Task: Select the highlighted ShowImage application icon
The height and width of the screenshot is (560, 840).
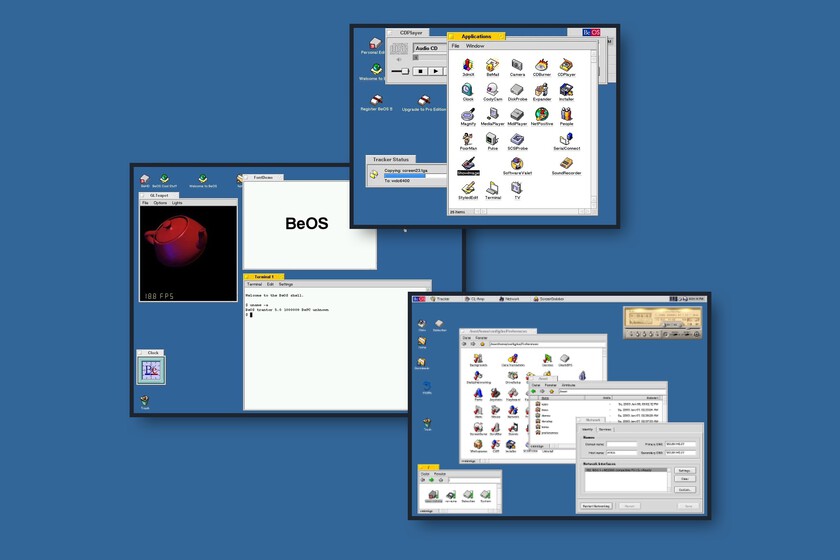Action: tap(468, 165)
